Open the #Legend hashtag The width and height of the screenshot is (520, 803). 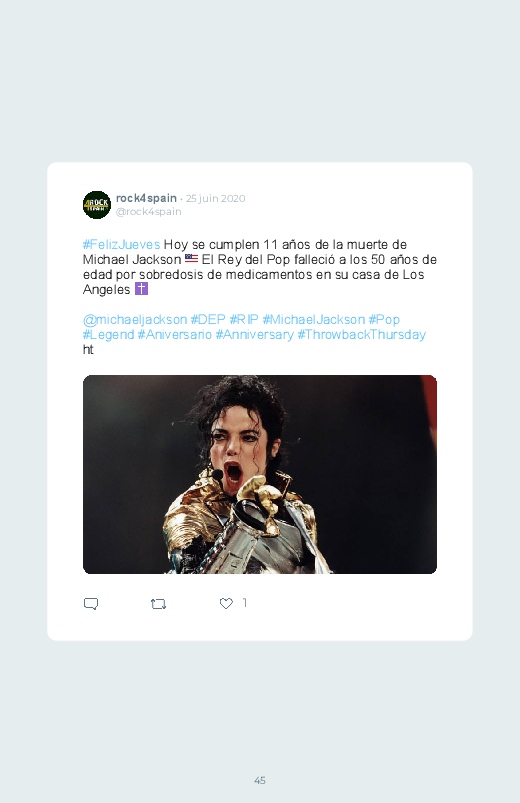click(x=109, y=334)
